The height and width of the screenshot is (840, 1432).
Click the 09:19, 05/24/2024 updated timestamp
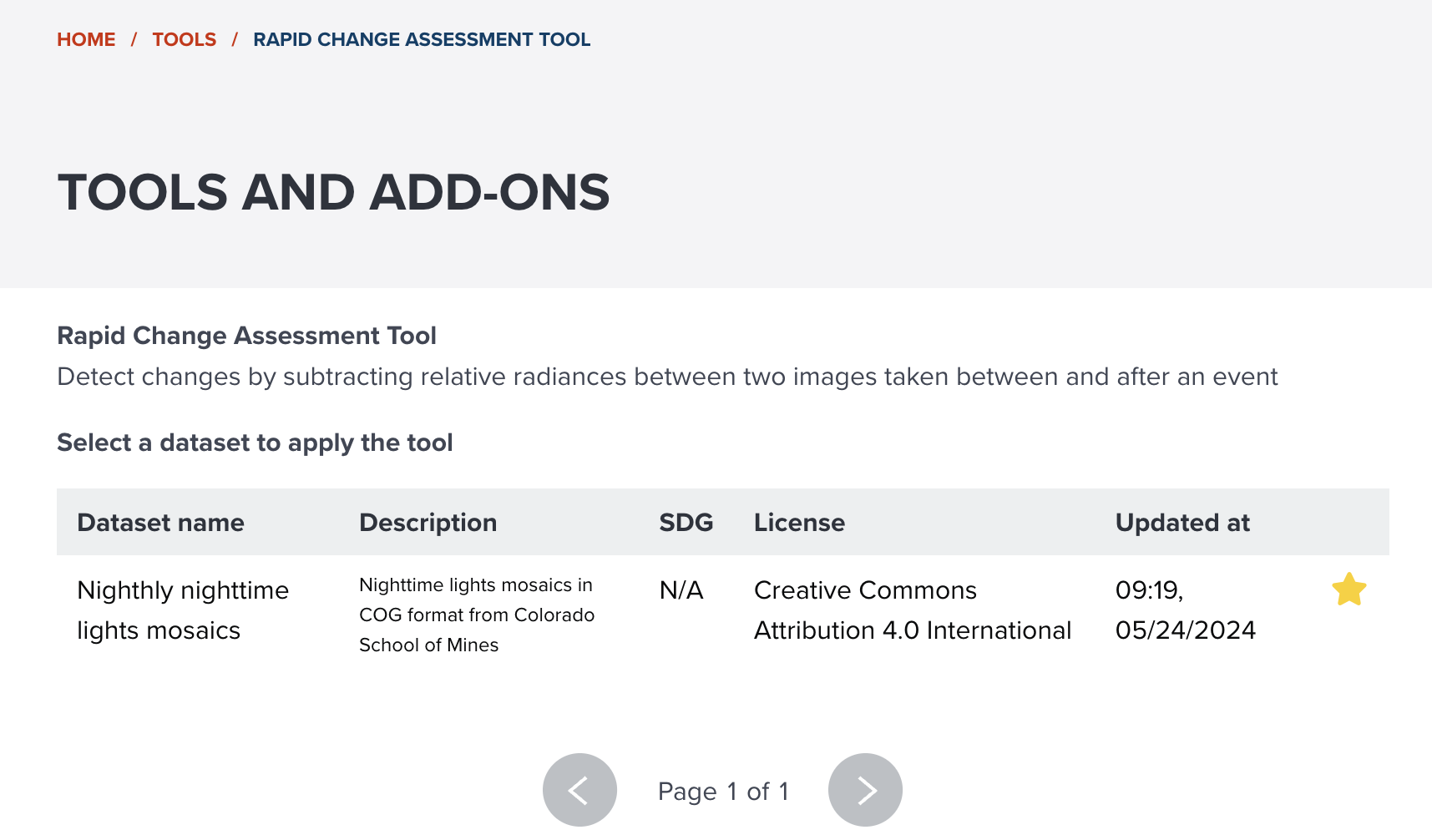point(1185,610)
